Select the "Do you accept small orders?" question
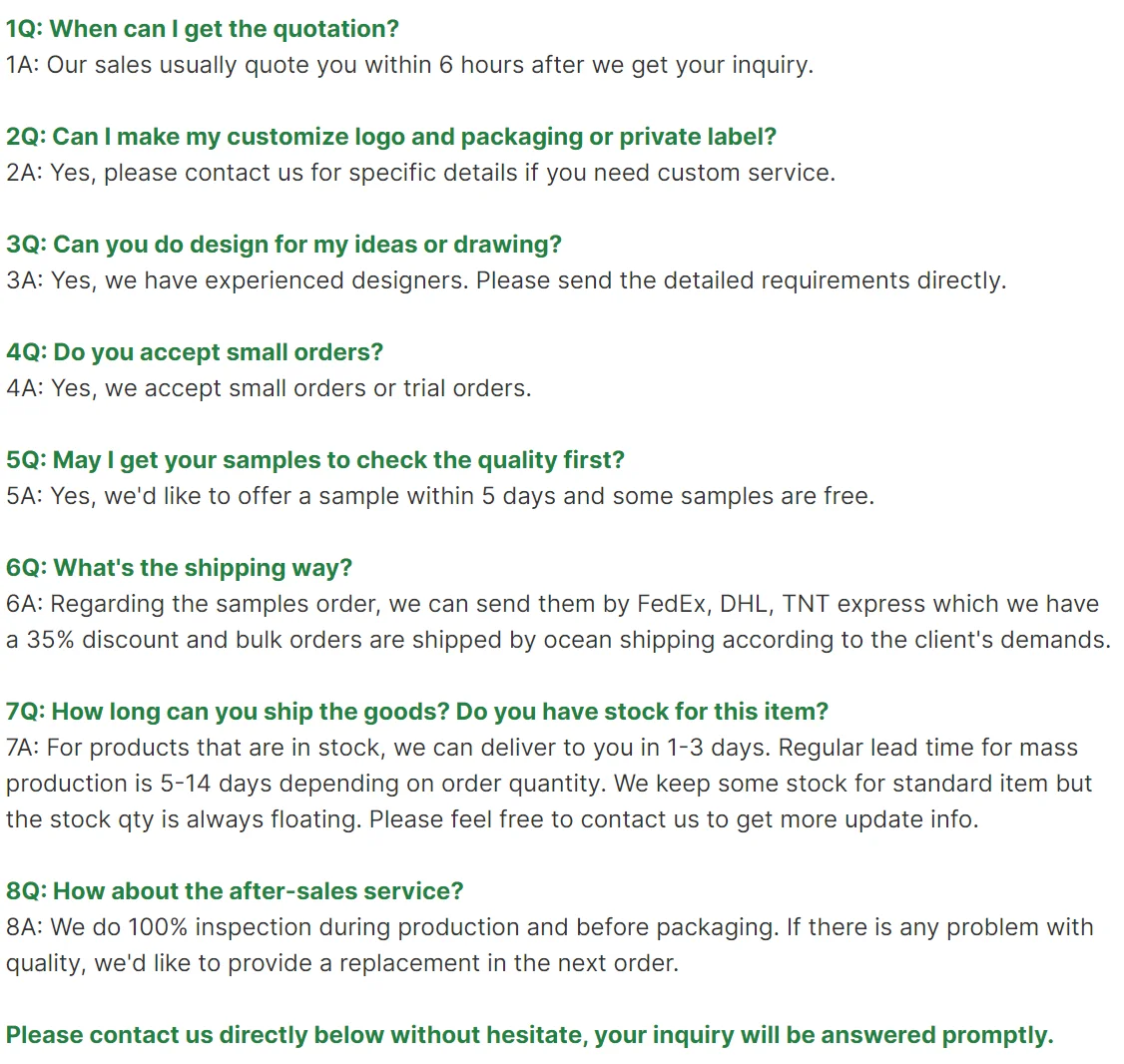This screenshot has width=1124, height=1064. pos(195,352)
